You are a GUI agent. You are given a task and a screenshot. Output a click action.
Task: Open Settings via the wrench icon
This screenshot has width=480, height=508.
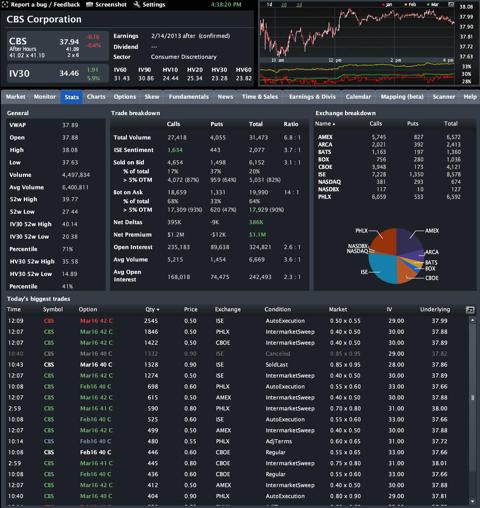point(137,5)
